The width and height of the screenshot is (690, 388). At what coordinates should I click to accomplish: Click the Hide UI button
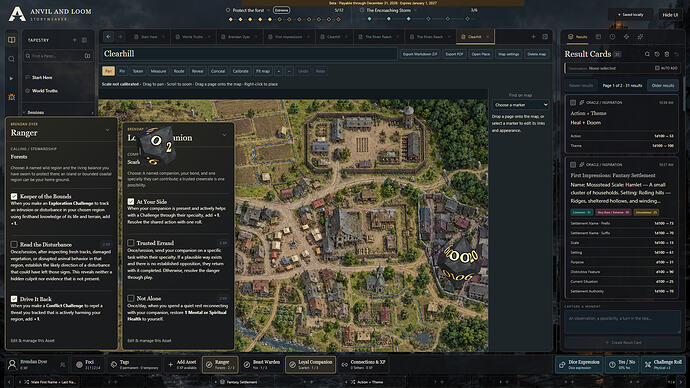[x=670, y=15]
